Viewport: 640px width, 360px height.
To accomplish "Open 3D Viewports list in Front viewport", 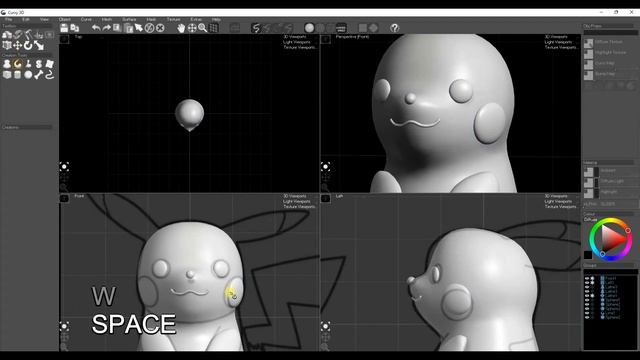I will [x=295, y=196].
